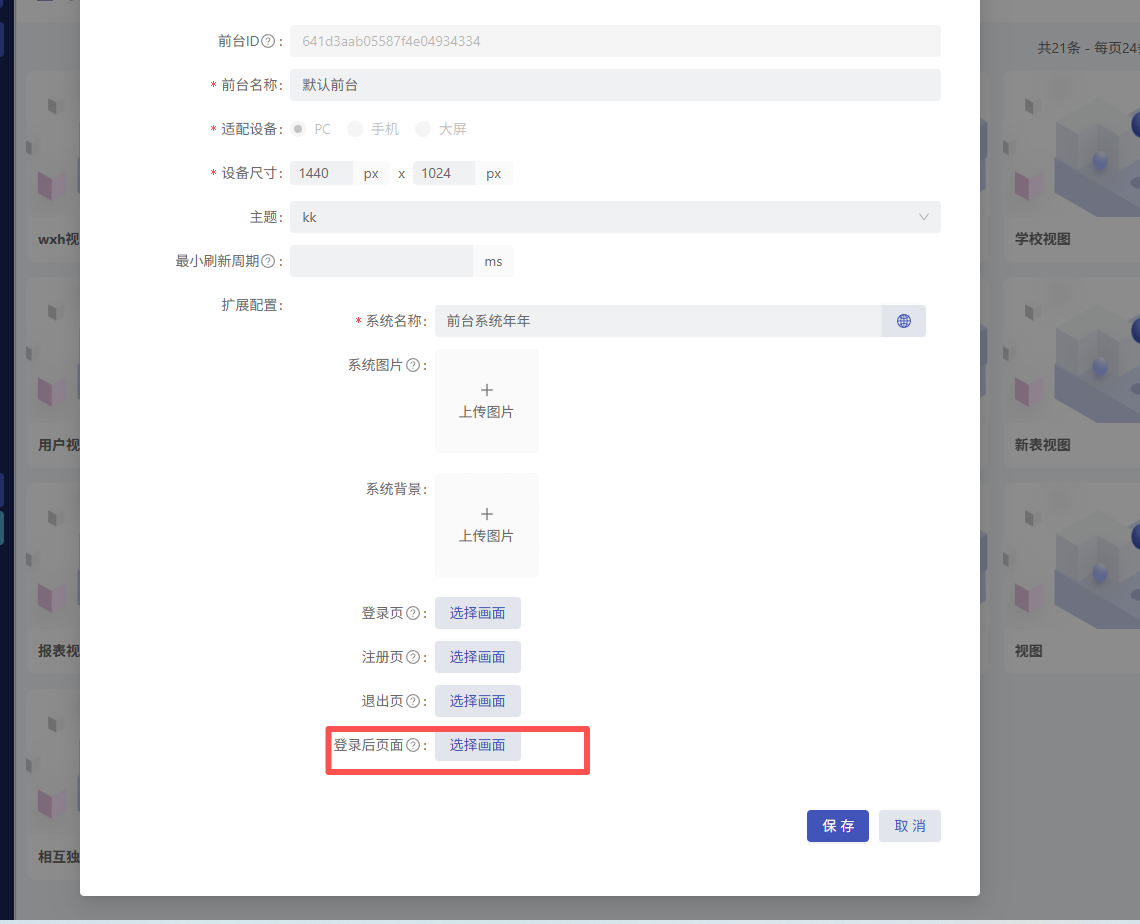Click the 保存 button

click(x=838, y=826)
